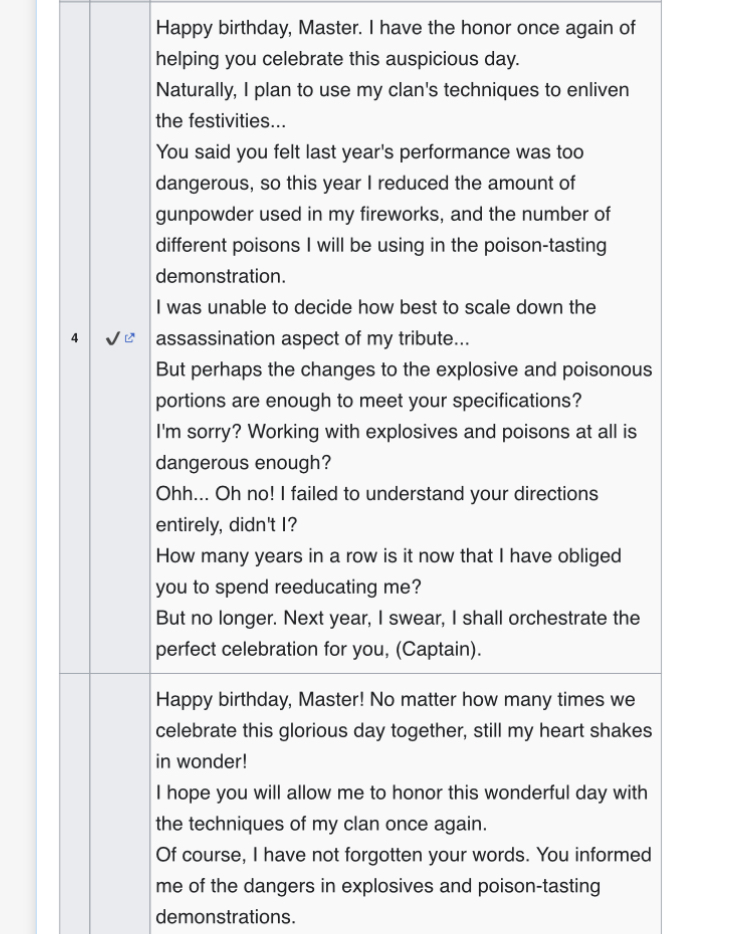This screenshot has height=934, width=750.
Task: Click the row number 4 cell
Action: 74,339
